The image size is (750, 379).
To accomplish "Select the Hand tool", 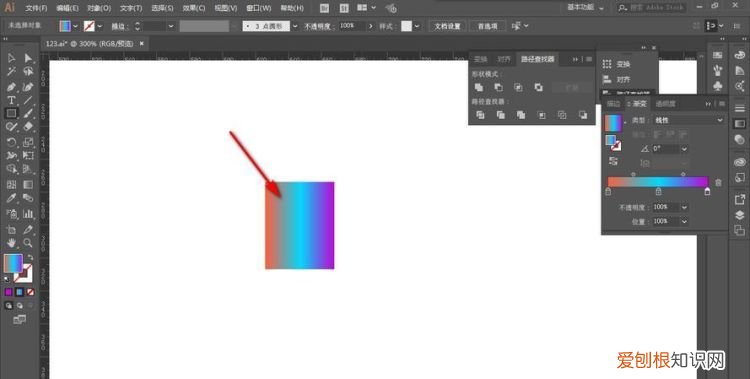I will coord(11,243).
